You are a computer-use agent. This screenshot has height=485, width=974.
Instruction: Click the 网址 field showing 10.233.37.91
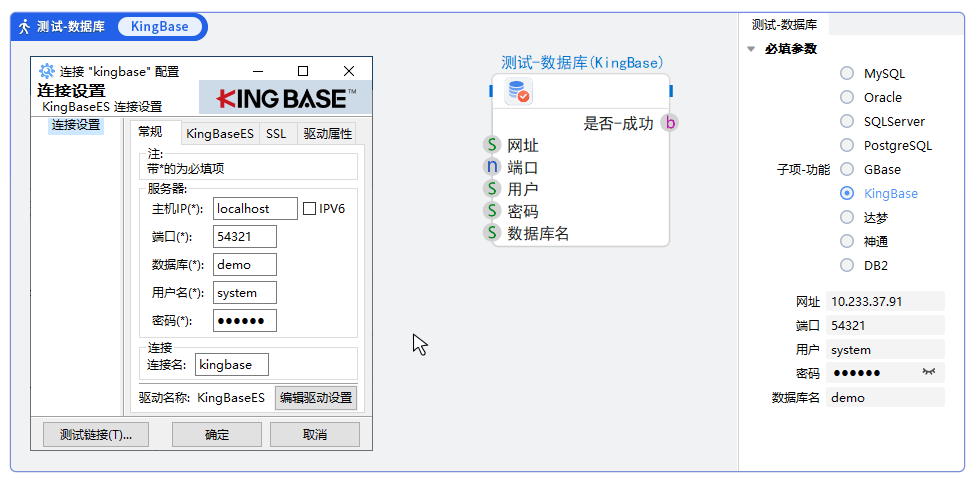pyautogui.click(x=885, y=301)
